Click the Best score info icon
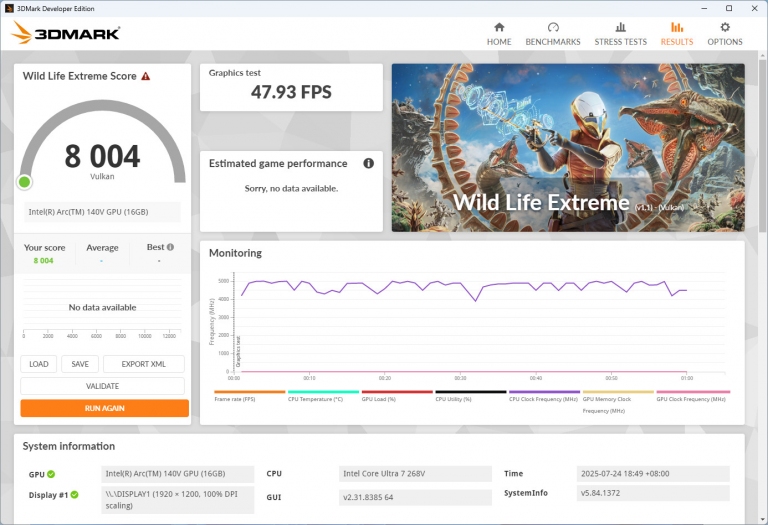 coord(170,247)
